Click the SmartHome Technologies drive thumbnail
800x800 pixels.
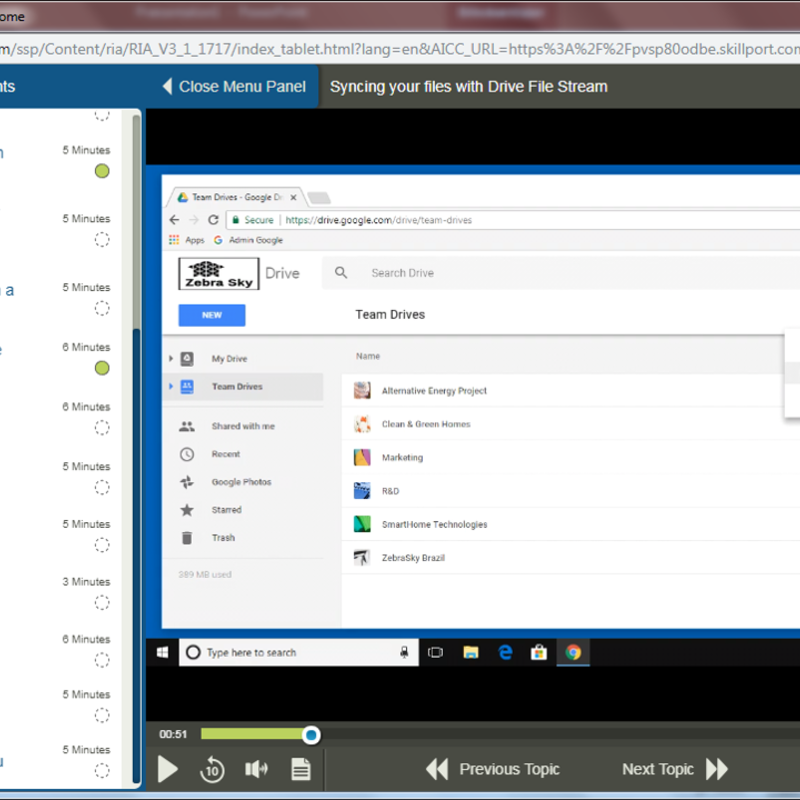[362, 524]
